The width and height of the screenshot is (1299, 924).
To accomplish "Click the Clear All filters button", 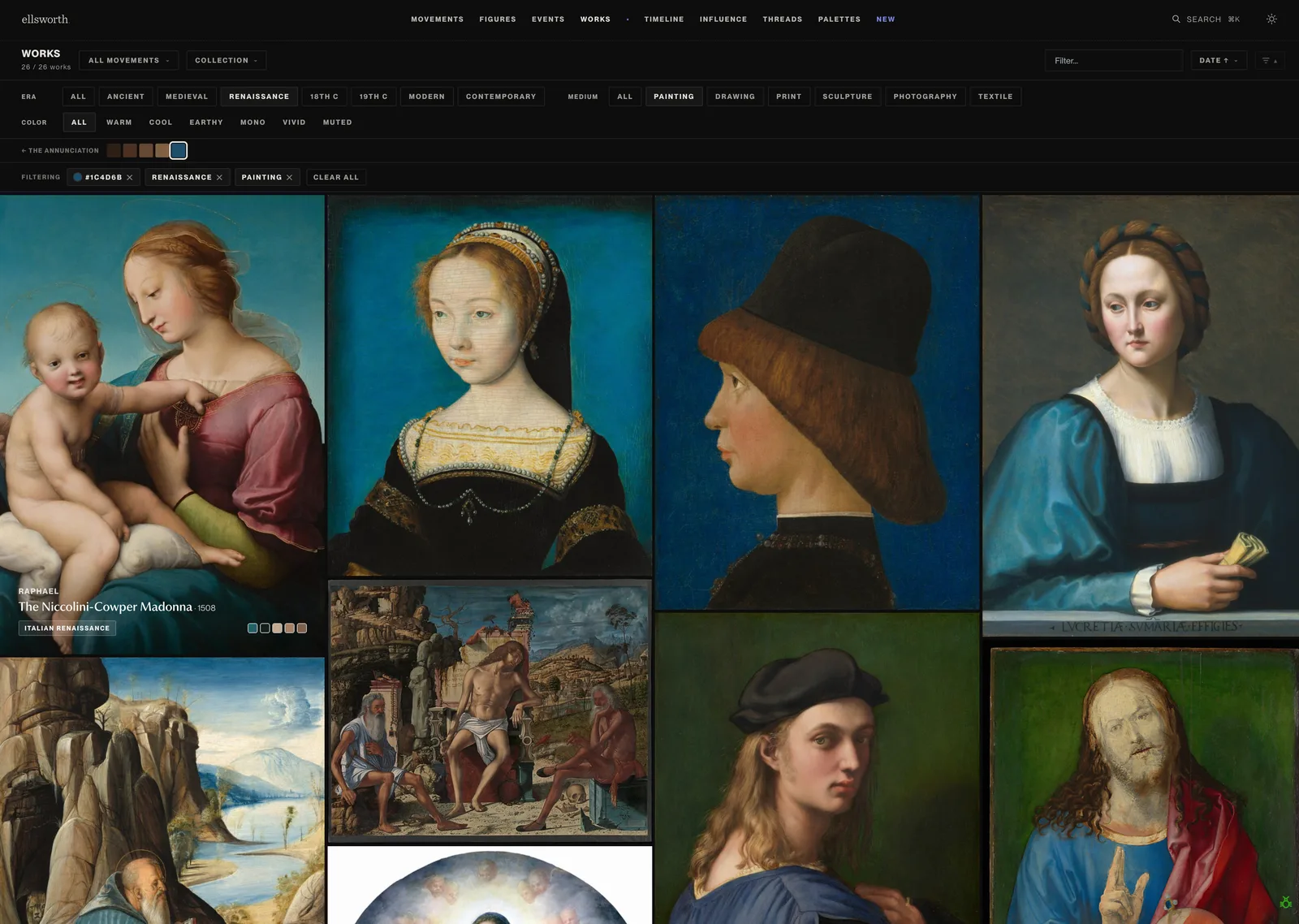I will point(336,177).
